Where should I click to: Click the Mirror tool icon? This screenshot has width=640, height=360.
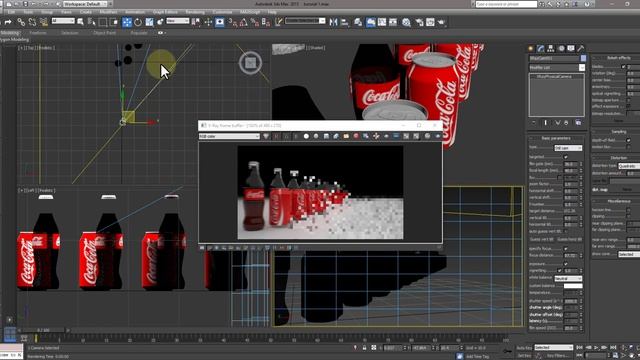coord(333,22)
